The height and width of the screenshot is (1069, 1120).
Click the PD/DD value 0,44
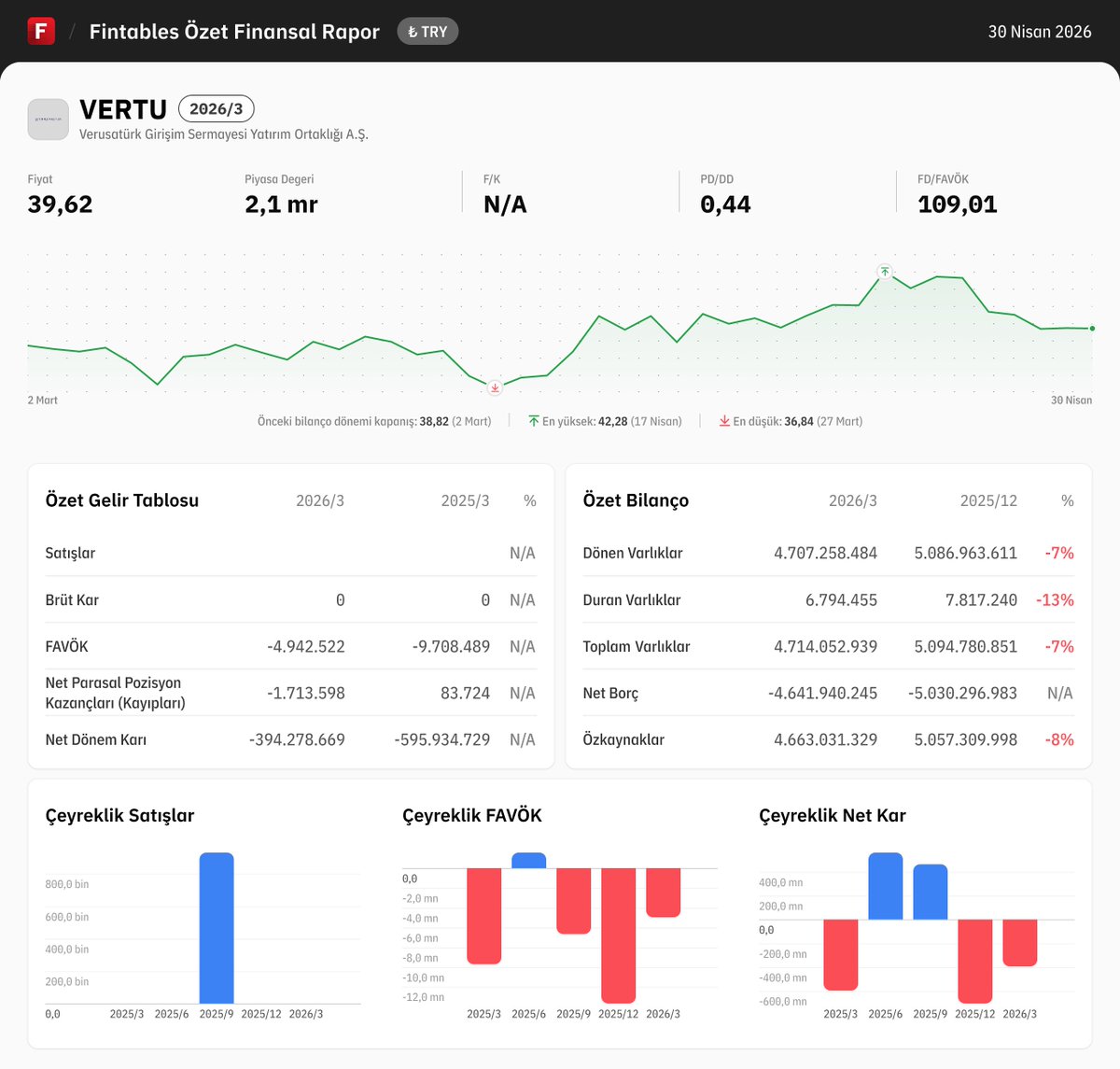coord(725,204)
